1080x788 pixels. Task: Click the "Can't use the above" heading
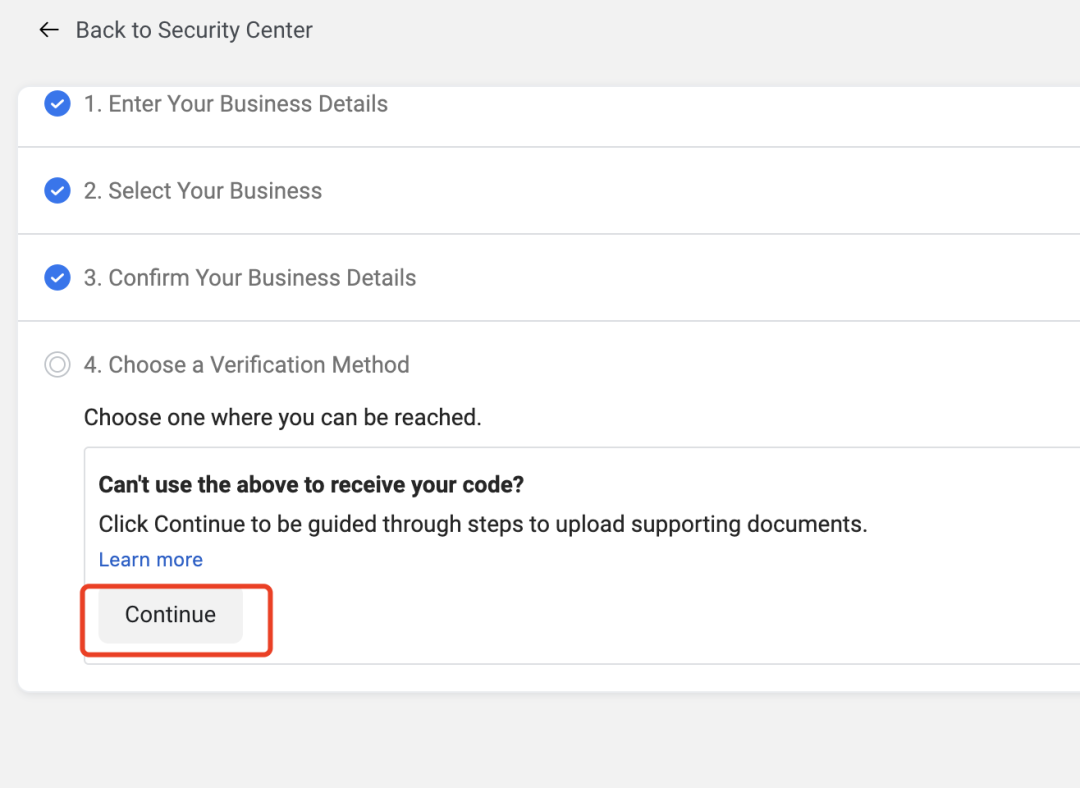pos(311,485)
